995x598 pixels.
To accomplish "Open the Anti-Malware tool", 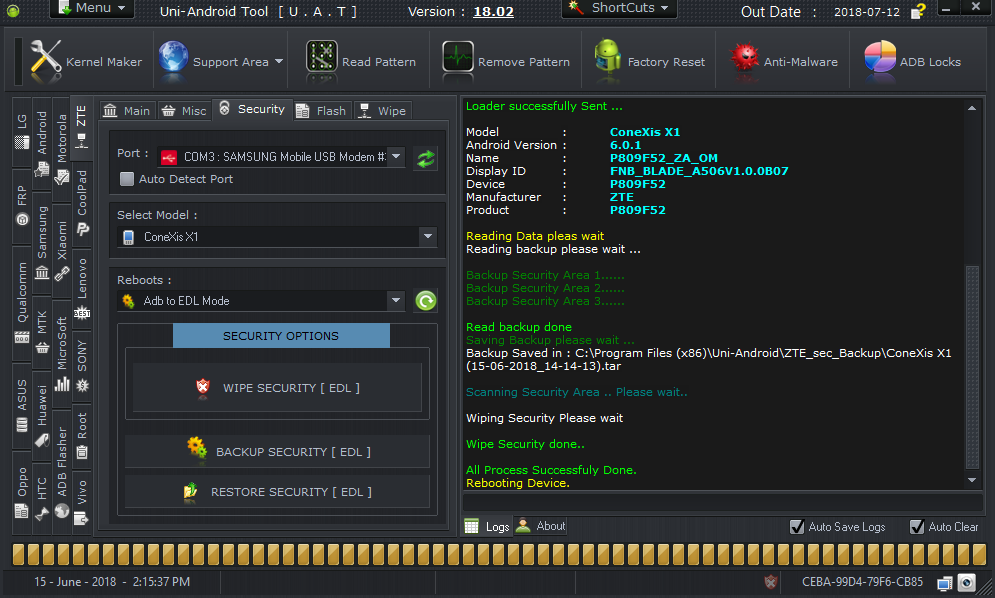I will point(783,62).
